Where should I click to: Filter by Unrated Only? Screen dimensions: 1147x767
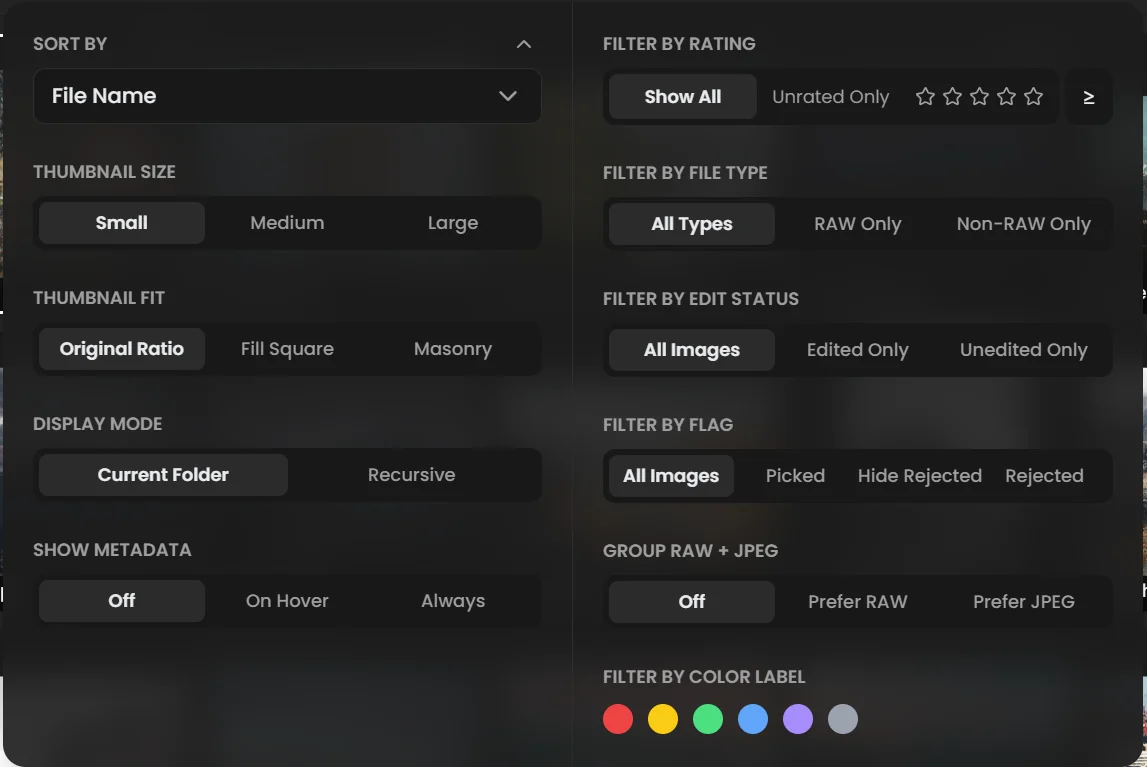(830, 97)
